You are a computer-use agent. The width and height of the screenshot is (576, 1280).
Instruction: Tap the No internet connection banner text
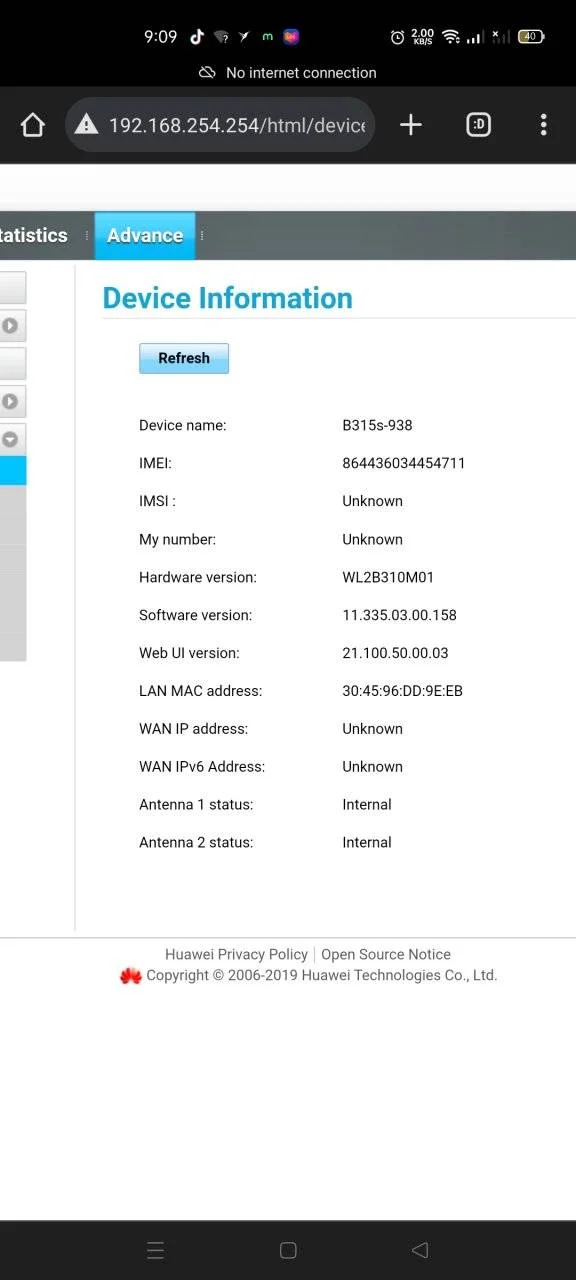[301, 73]
